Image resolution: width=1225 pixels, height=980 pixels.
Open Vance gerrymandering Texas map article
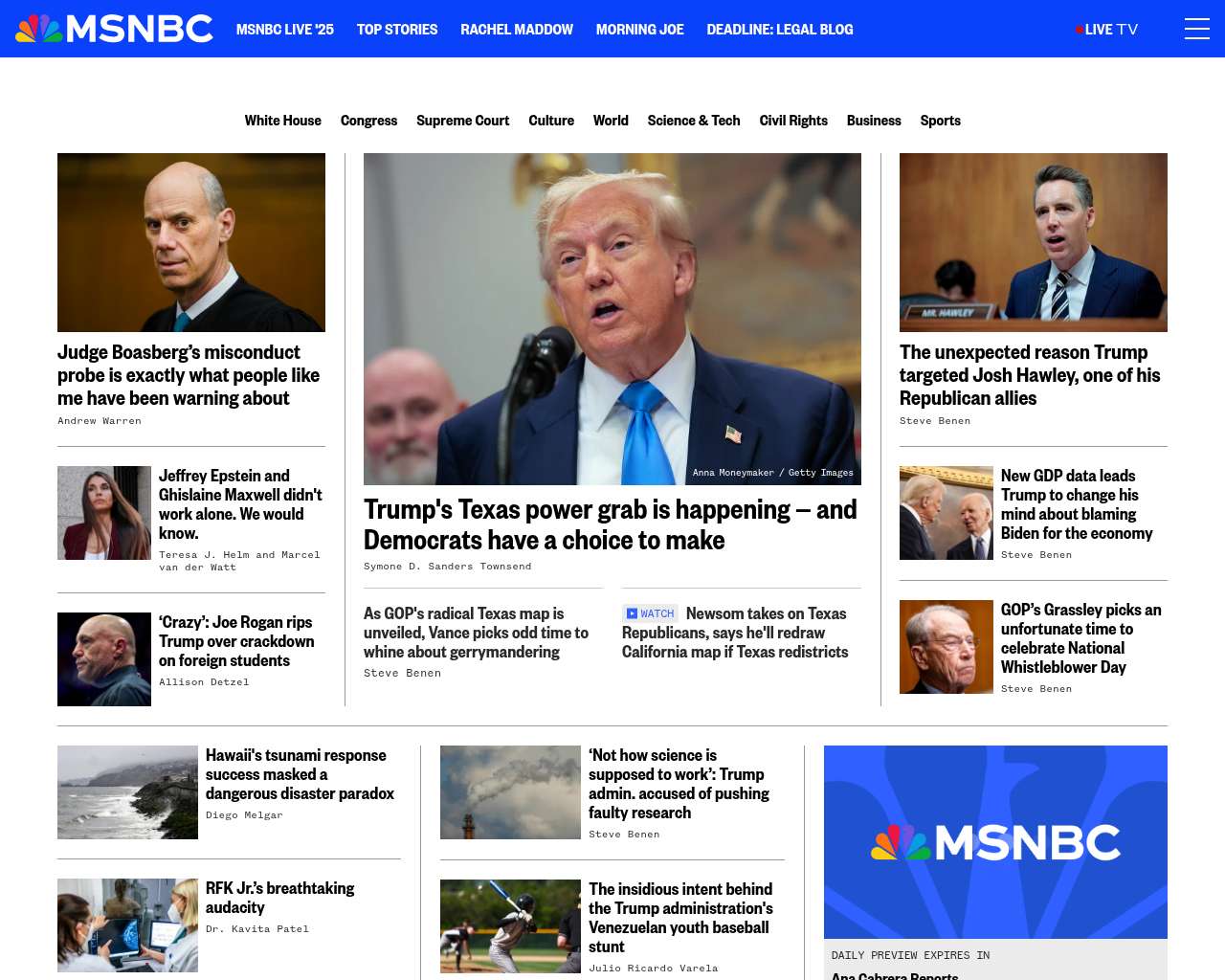coord(476,633)
